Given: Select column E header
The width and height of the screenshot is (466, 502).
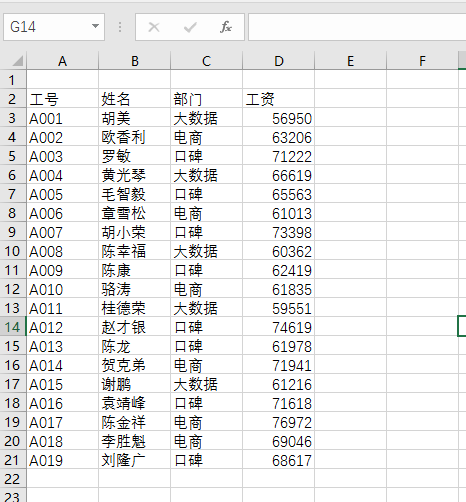Looking at the screenshot, I should [351, 61].
